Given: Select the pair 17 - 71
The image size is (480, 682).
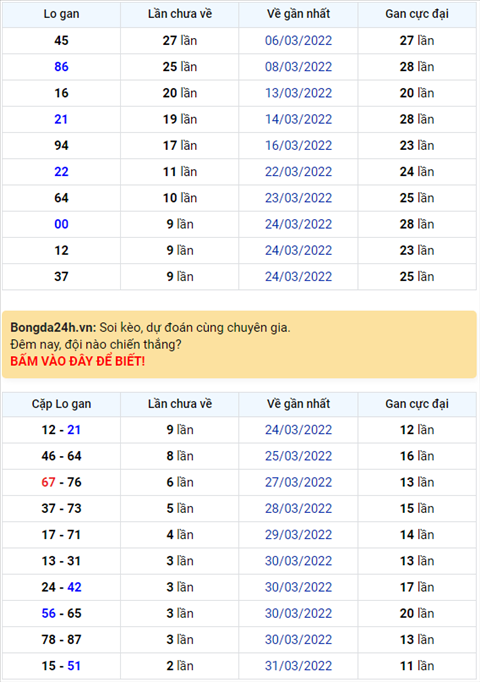Looking at the screenshot, I should point(61,535).
